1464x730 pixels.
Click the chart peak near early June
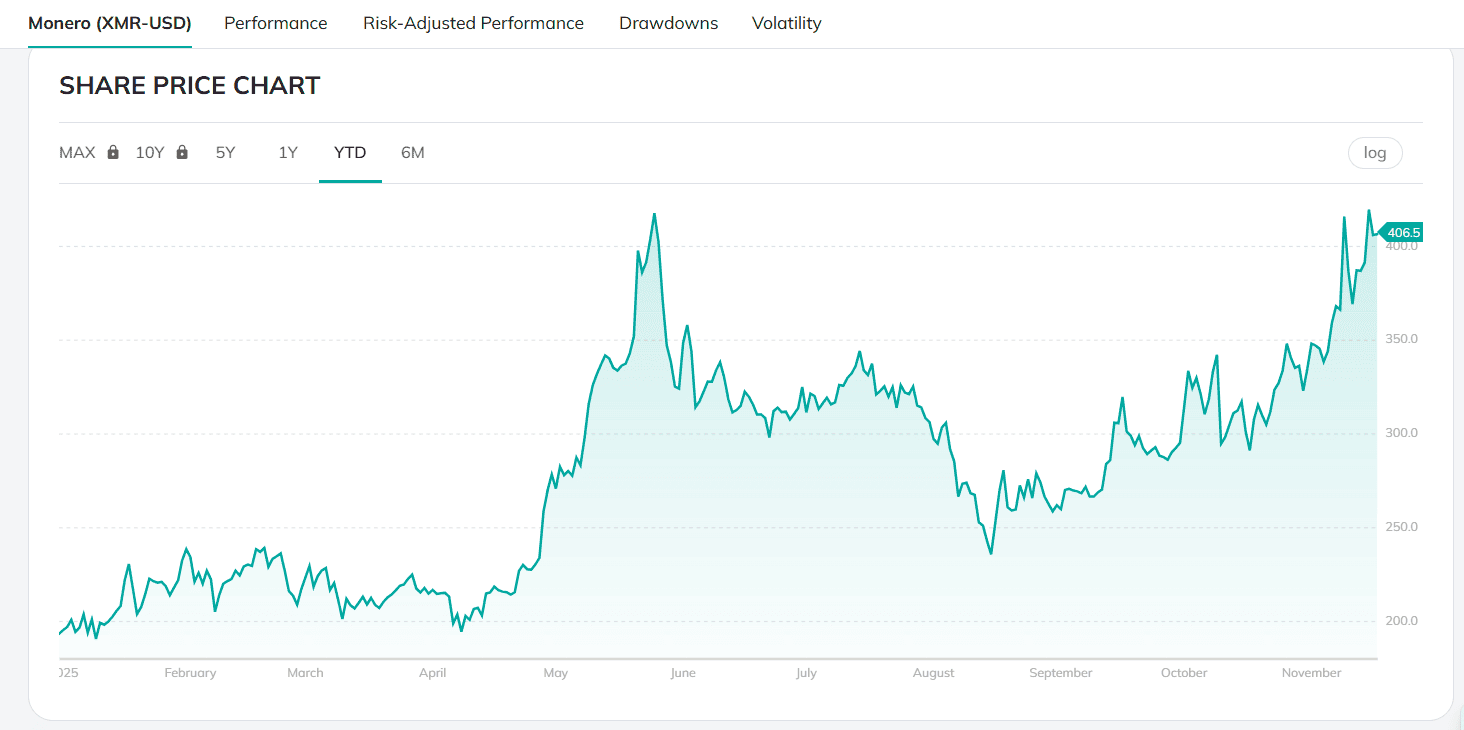pyautogui.click(x=655, y=215)
